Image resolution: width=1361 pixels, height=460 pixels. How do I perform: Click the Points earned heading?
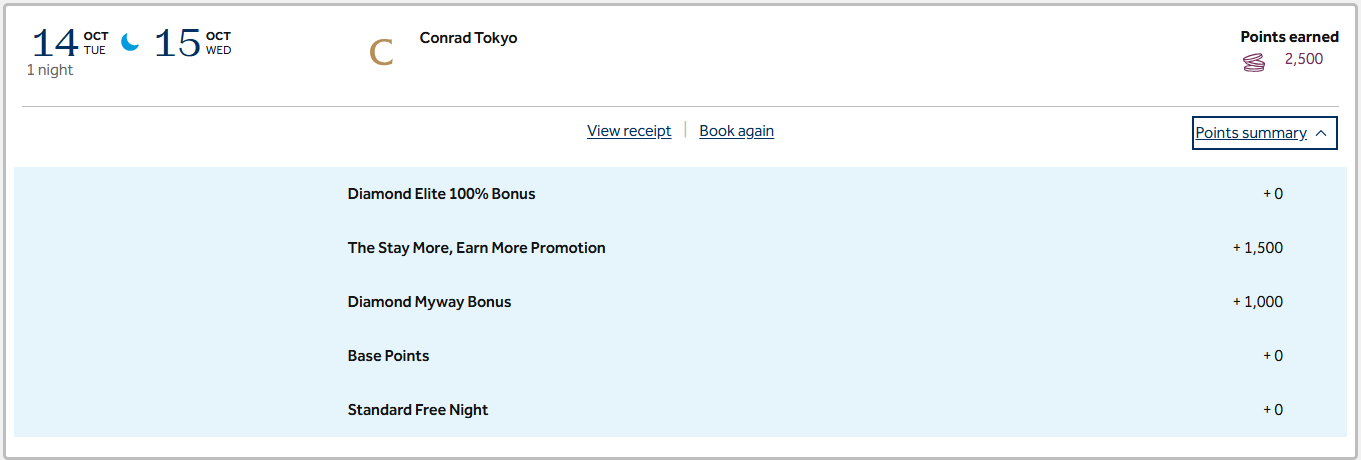[1289, 37]
